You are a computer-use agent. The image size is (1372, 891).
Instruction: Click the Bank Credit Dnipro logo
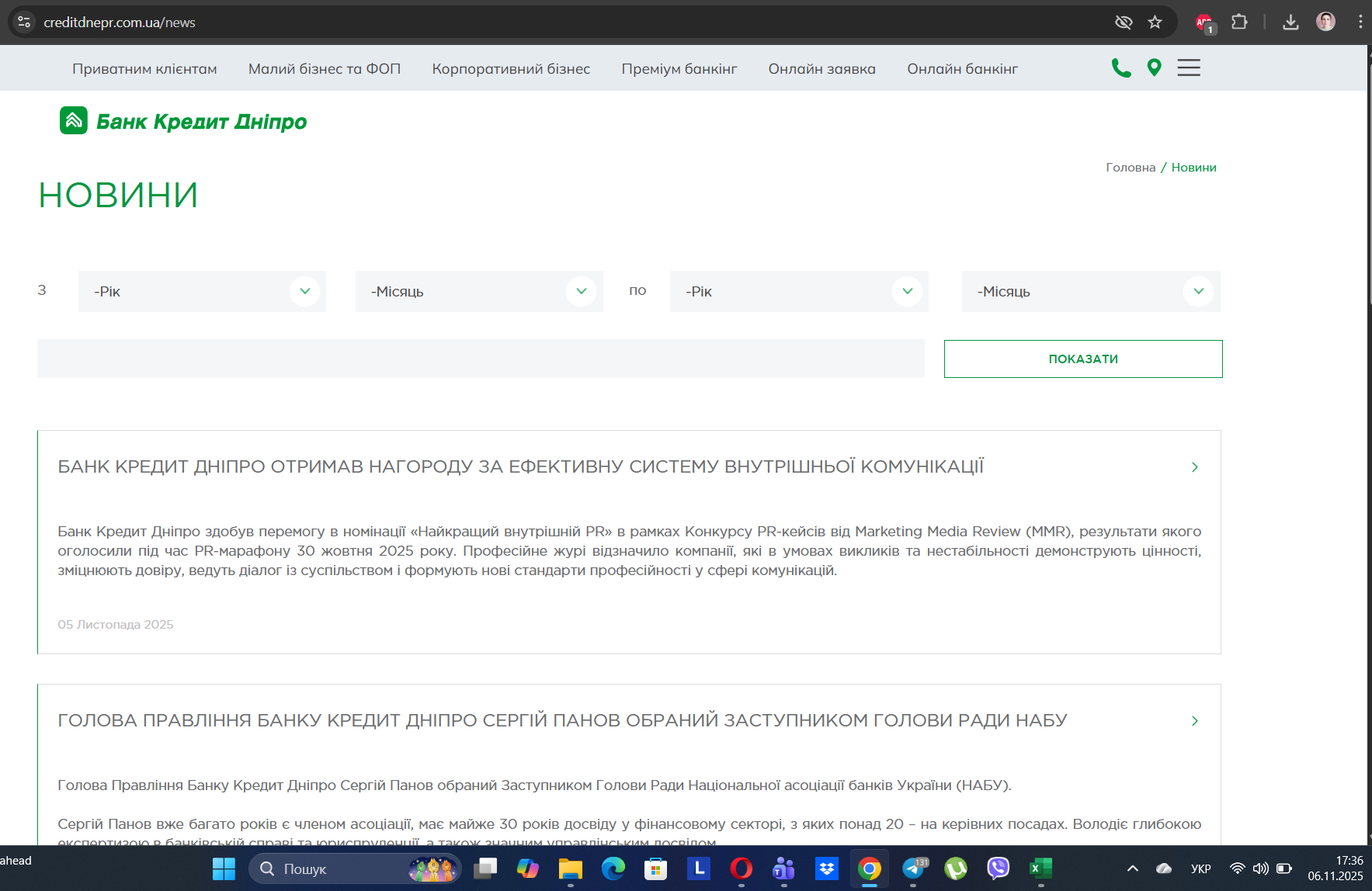tap(183, 121)
